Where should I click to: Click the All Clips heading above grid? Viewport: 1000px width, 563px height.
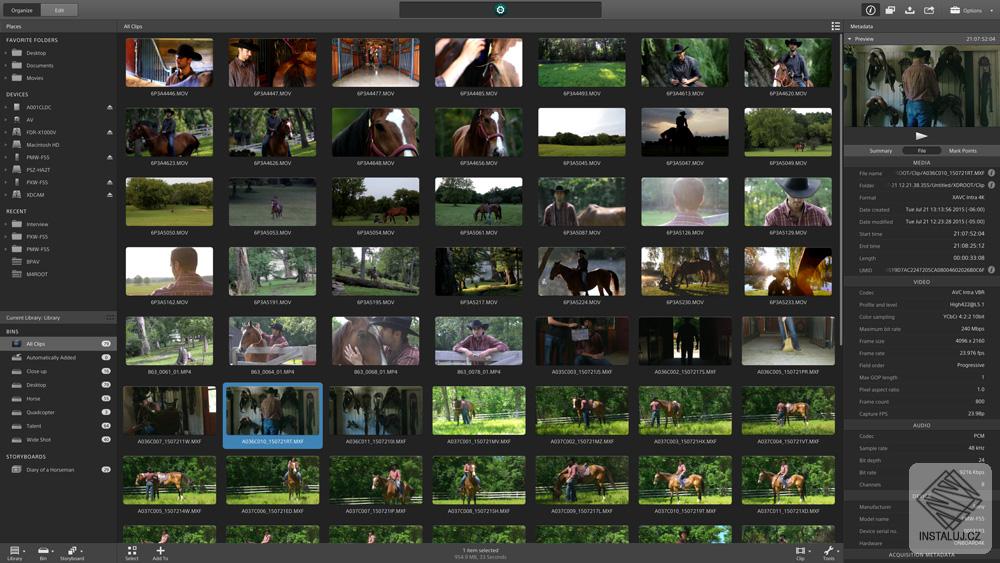coord(133,26)
